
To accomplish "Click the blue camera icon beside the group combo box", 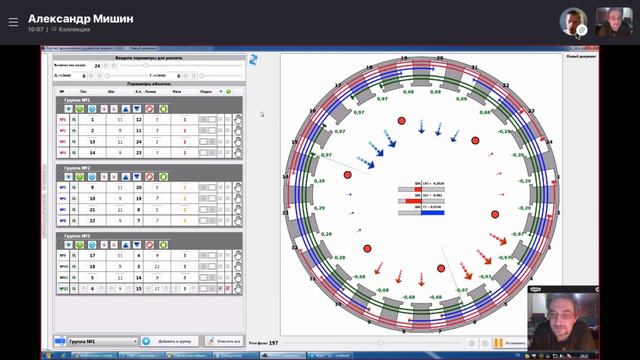I will coord(60,341).
